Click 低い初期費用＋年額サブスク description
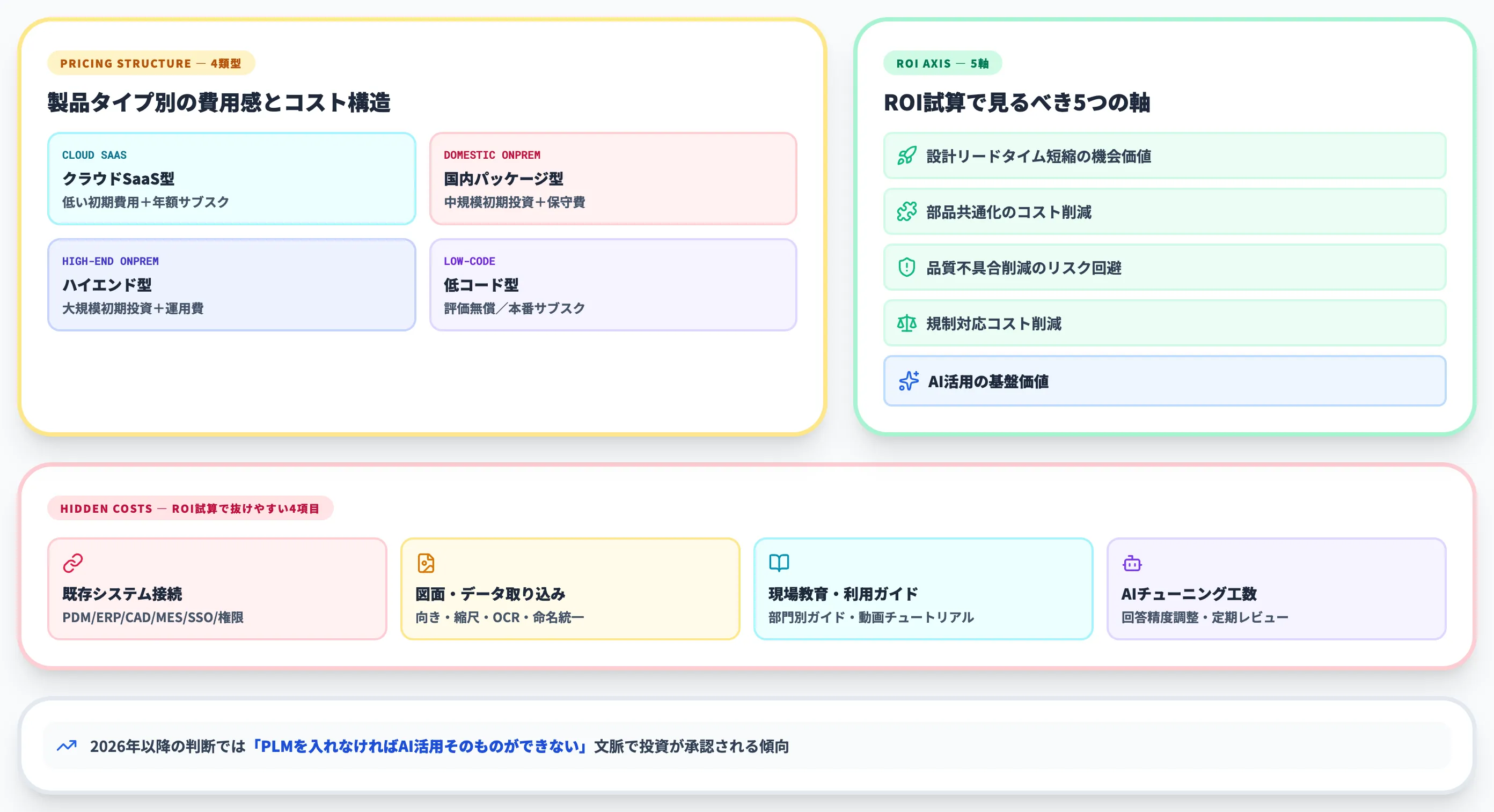1494x812 pixels. (145, 202)
